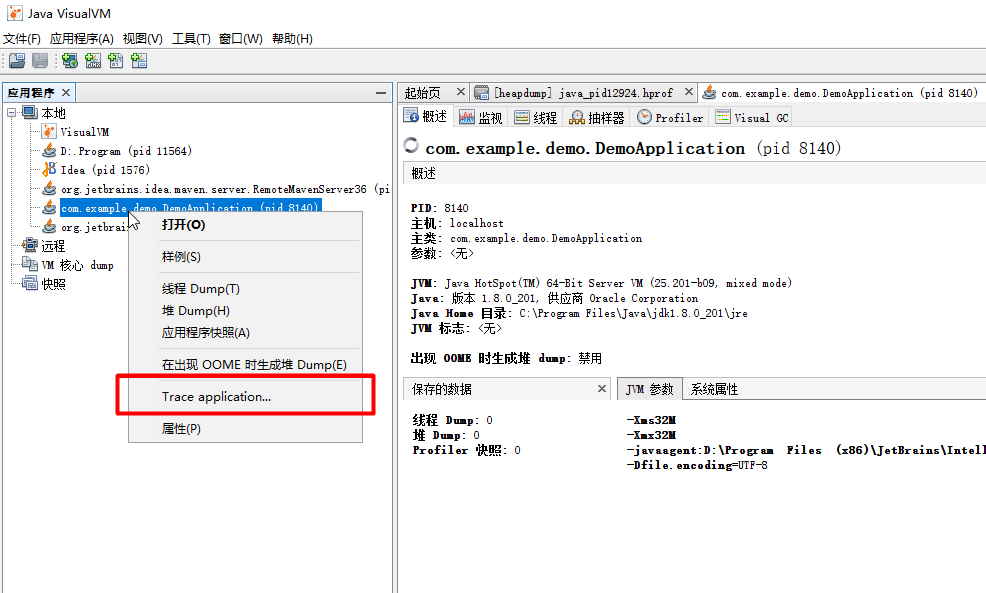
Task: Click the Profiler subtab clock icon
Action: tap(644, 116)
